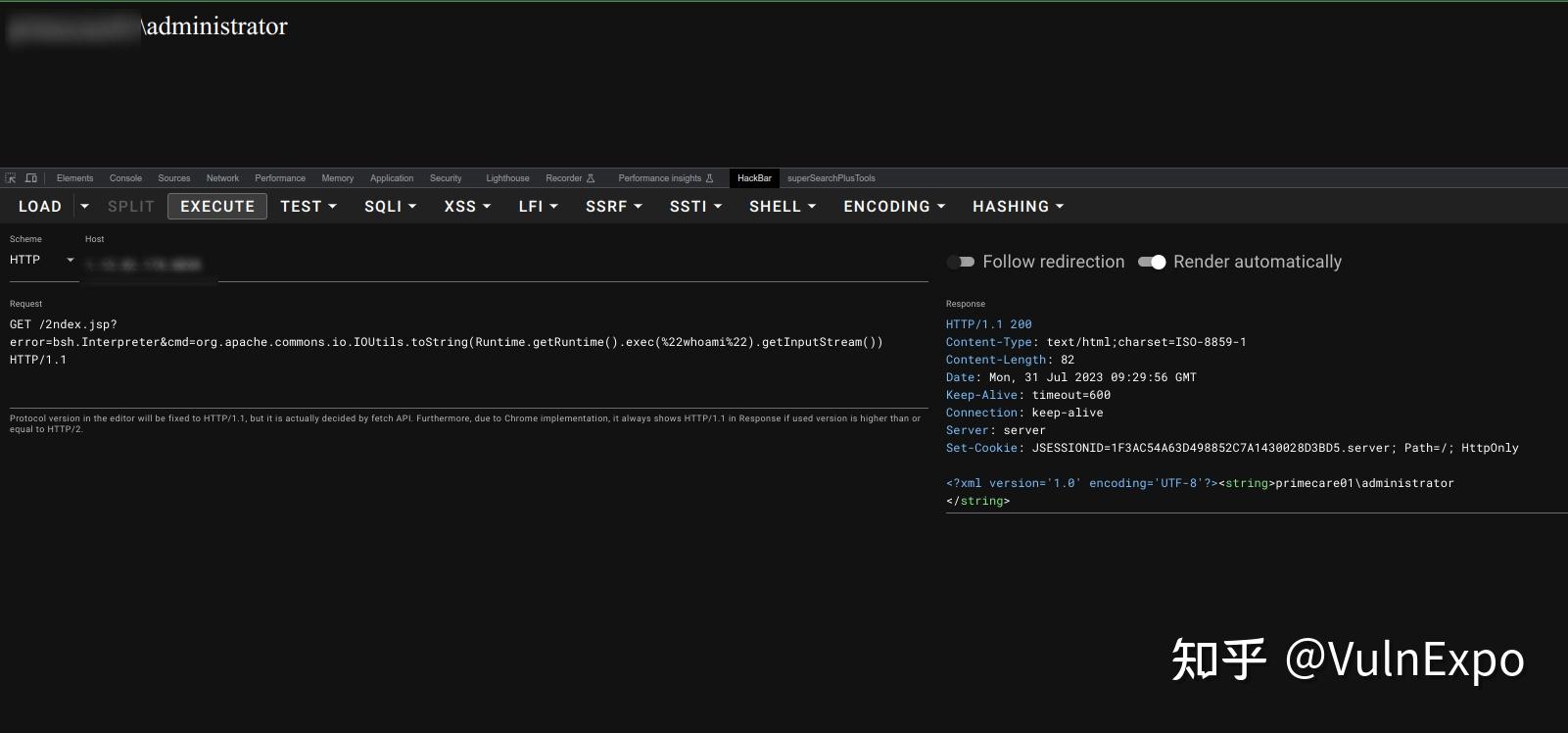Viewport: 1568px width, 733px height.
Task: Switch to the Recorder tab
Action: point(570,178)
